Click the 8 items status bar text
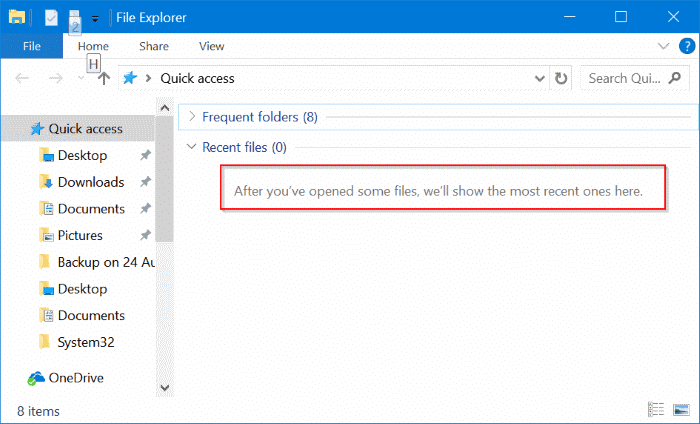Screen dimensions: 700x424 [x=38, y=411]
